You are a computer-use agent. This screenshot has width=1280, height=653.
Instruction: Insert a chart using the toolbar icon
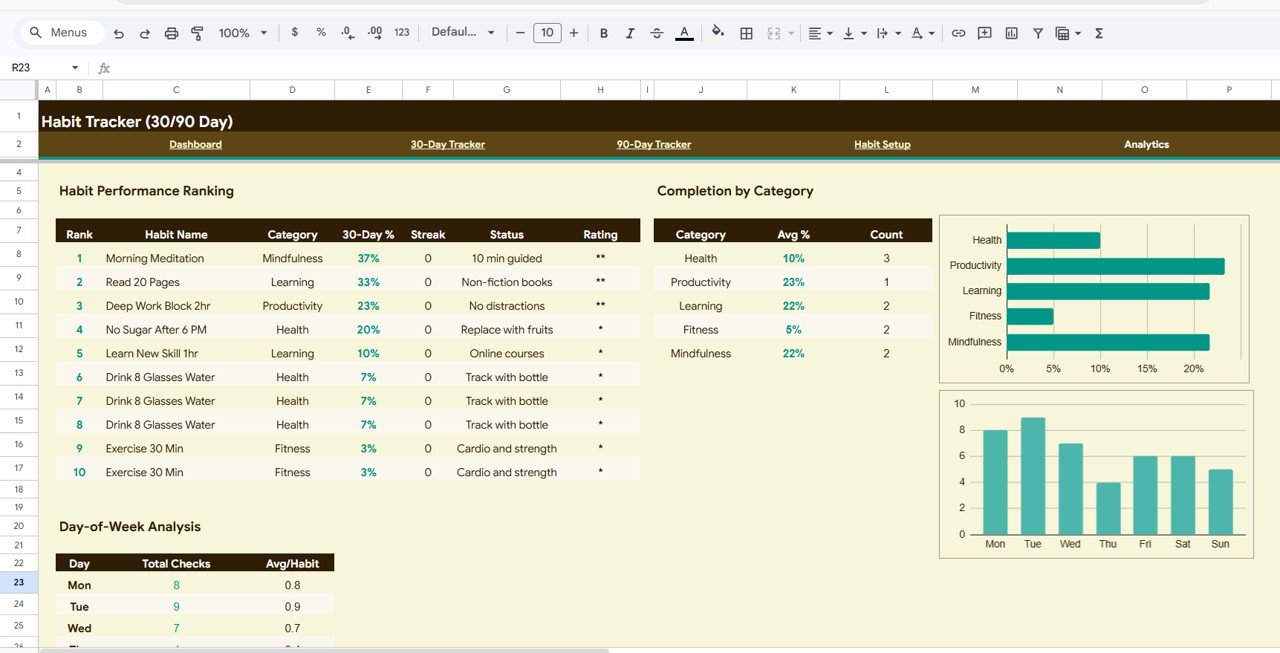click(1010, 33)
